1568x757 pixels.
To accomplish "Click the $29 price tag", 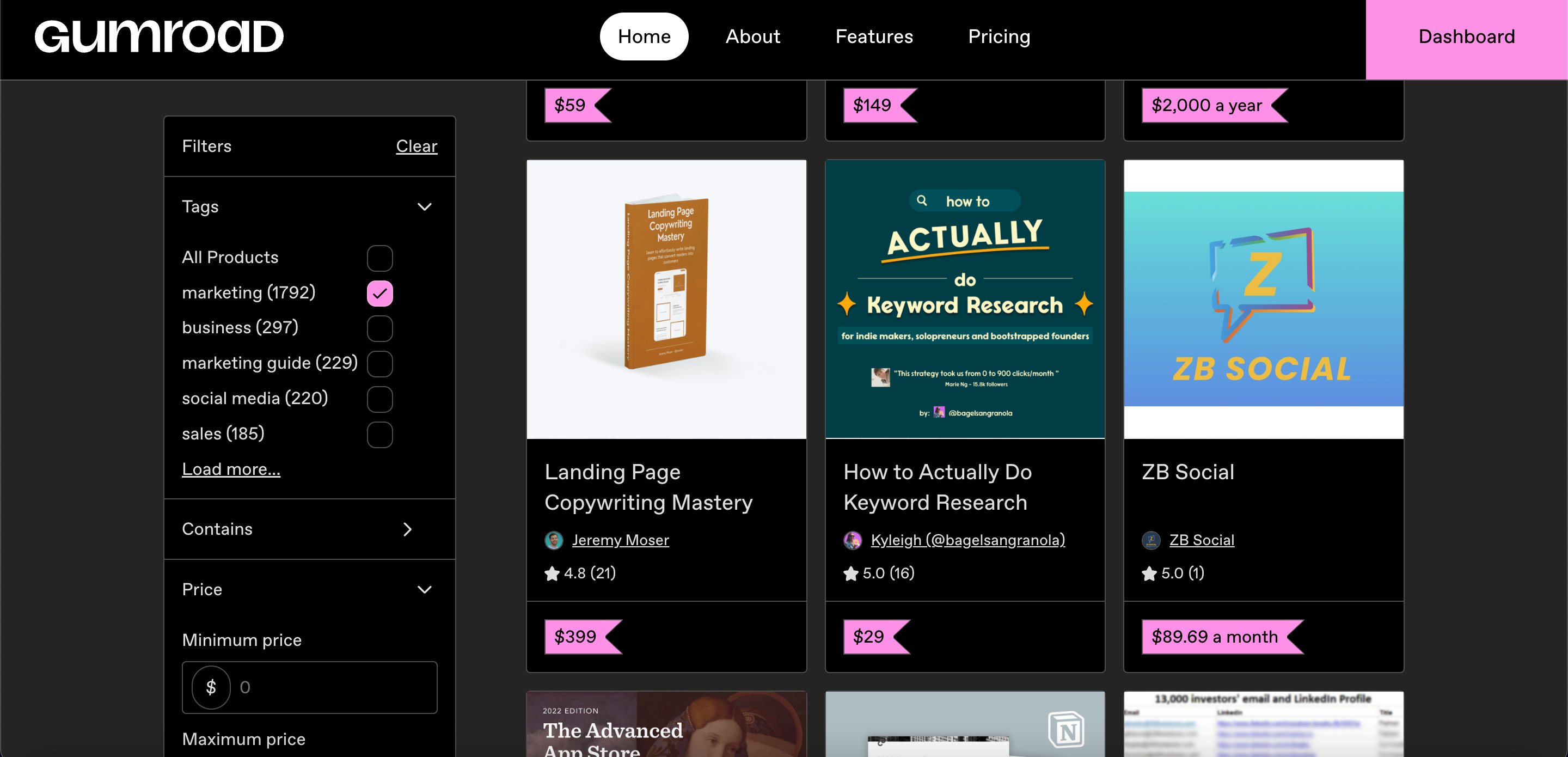I will (868, 637).
